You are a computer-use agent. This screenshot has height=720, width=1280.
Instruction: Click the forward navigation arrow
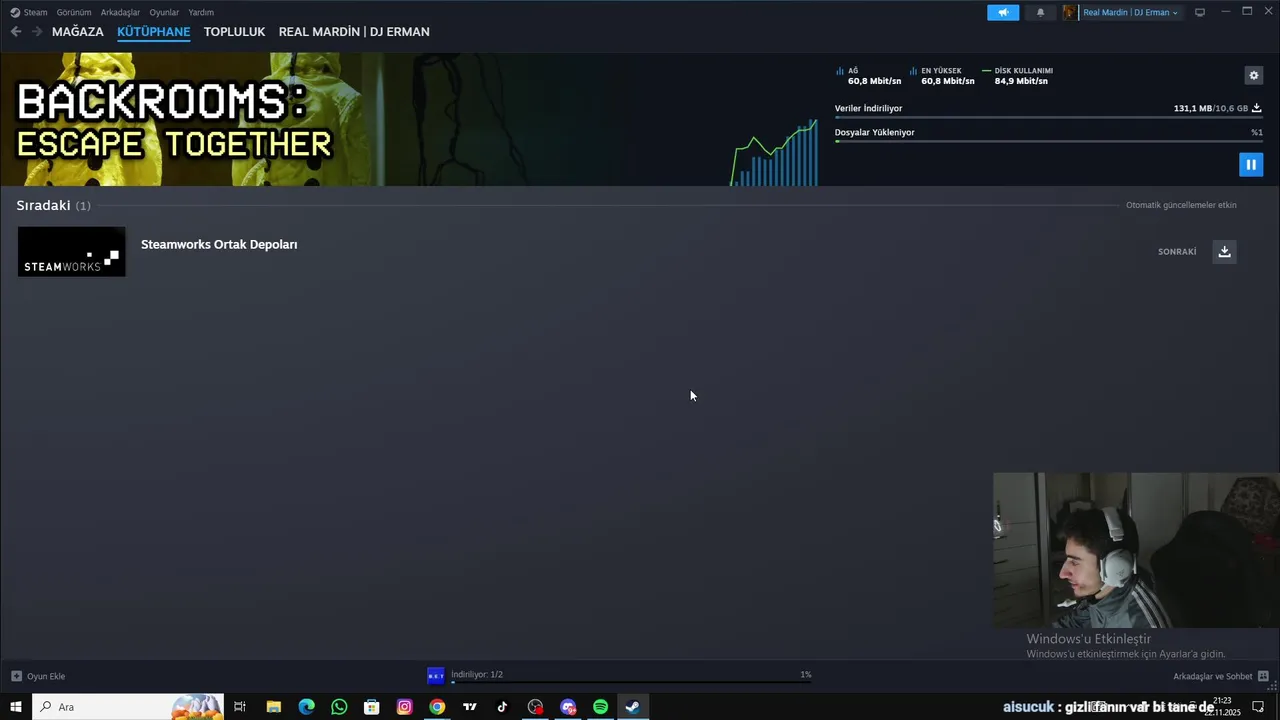pos(37,32)
